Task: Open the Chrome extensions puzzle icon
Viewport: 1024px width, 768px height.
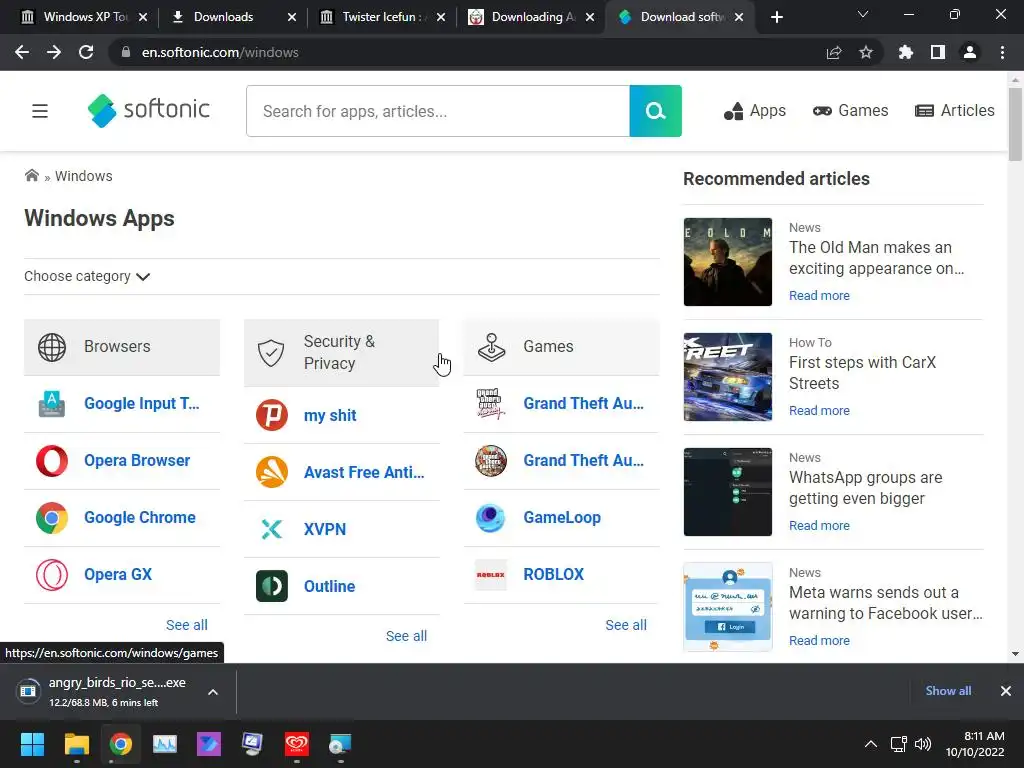Action: tap(905, 52)
